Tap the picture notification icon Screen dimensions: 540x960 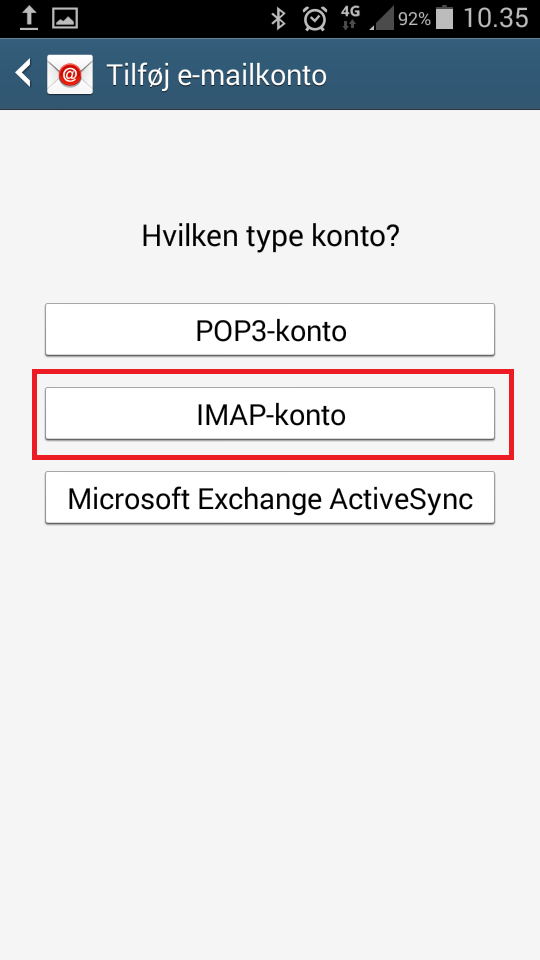(65, 18)
